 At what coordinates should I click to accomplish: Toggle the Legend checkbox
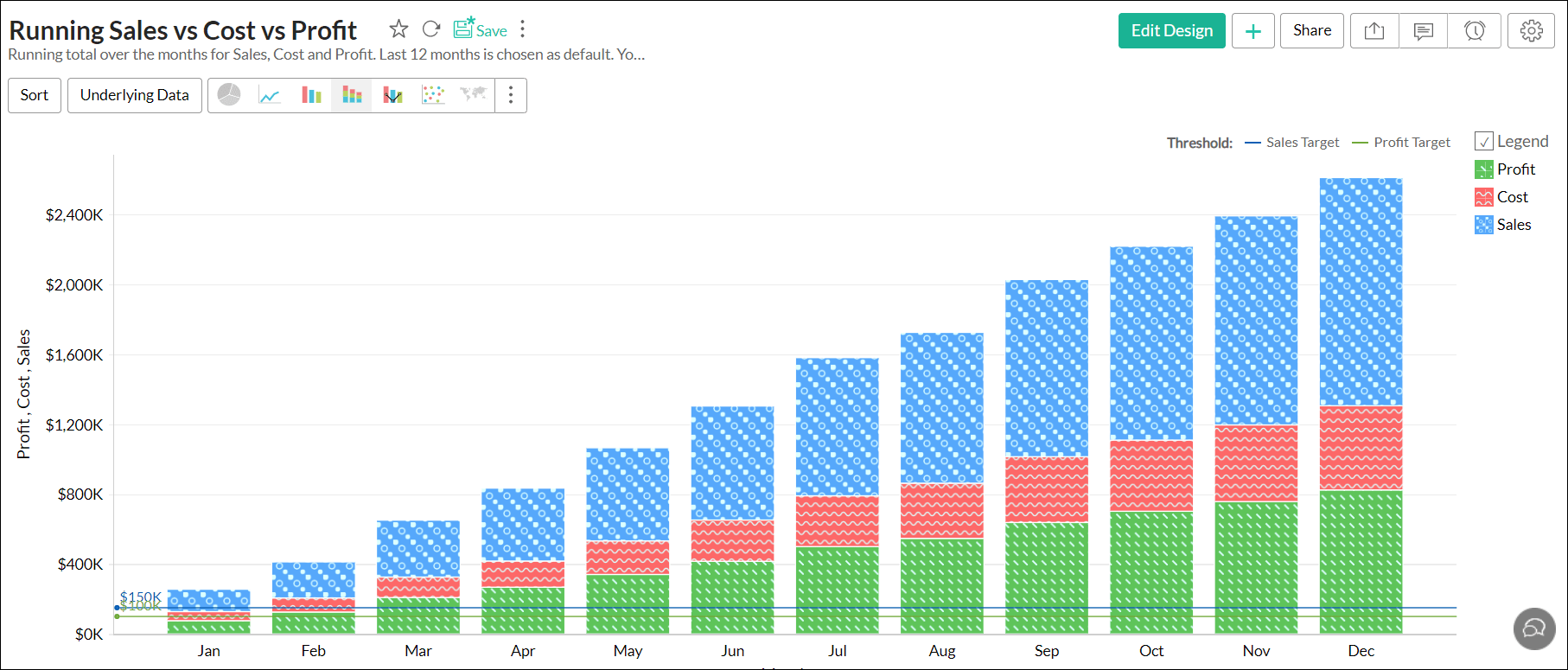click(1484, 142)
